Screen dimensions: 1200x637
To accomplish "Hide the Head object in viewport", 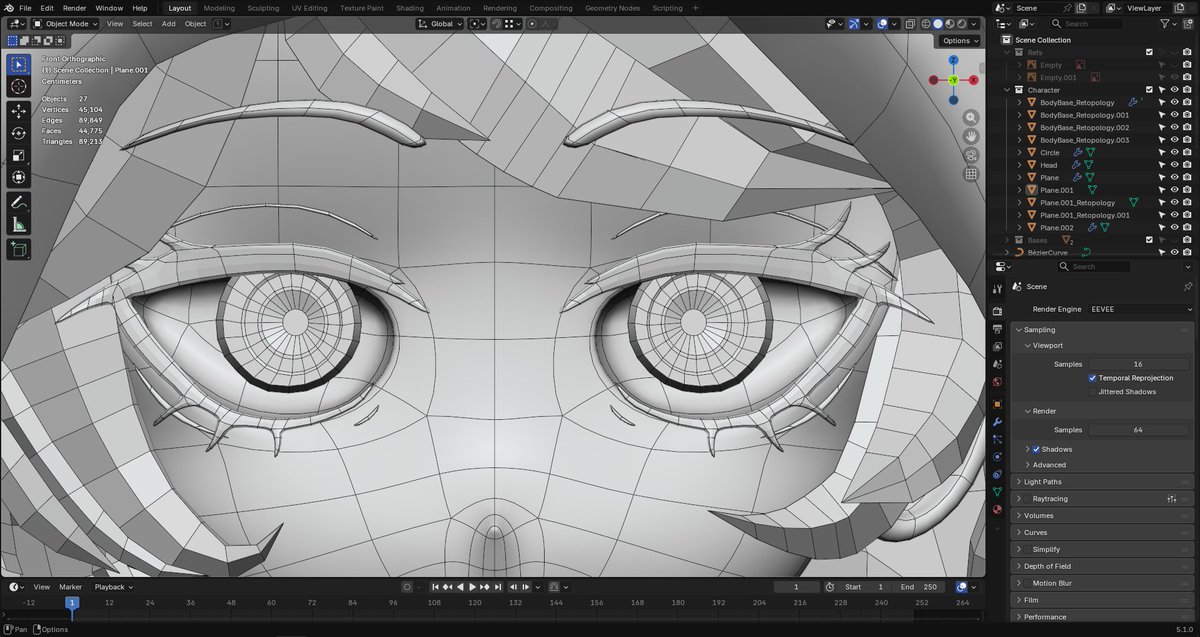I will [1174, 165].
